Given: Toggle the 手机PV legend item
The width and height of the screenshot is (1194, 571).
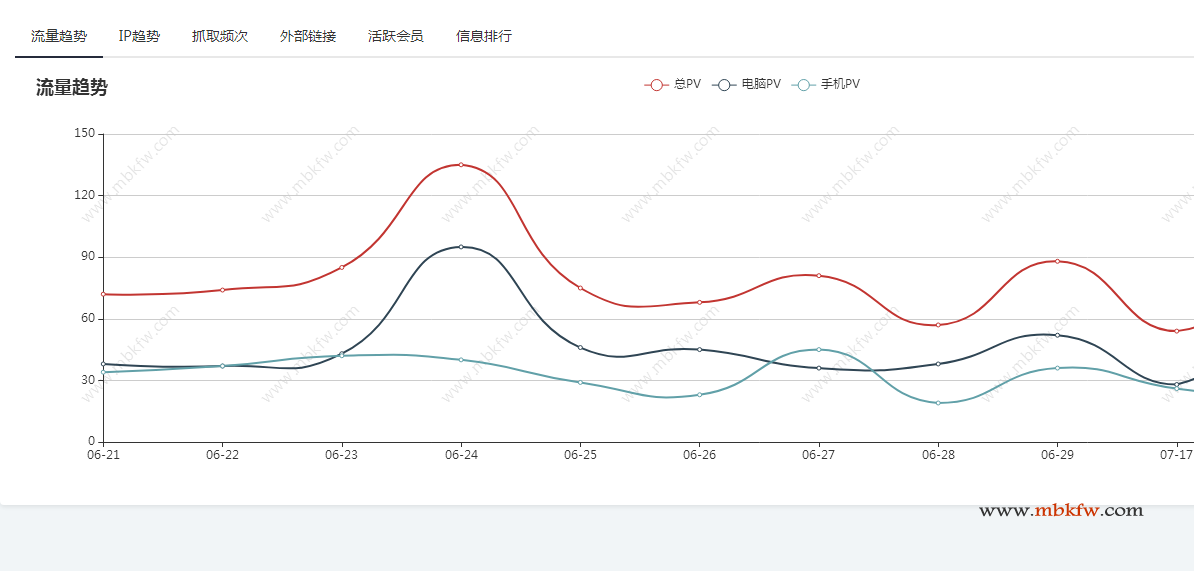Looking at the screenshot, I should (x=826, y=84).
